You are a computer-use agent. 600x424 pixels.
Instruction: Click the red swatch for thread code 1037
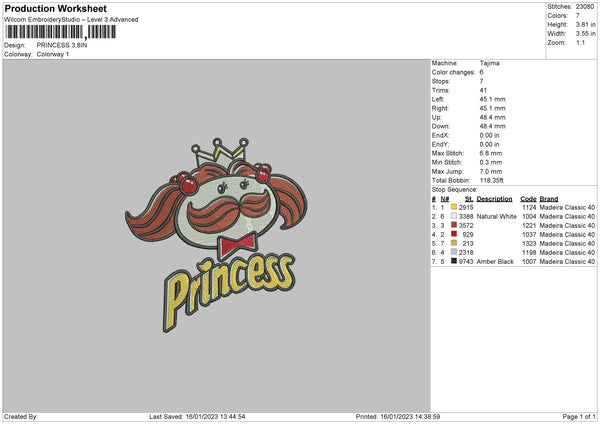(x=454, y=234)
